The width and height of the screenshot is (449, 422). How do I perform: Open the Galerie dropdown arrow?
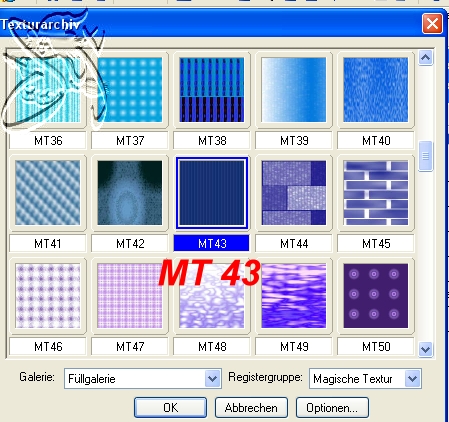coord(213,379)
